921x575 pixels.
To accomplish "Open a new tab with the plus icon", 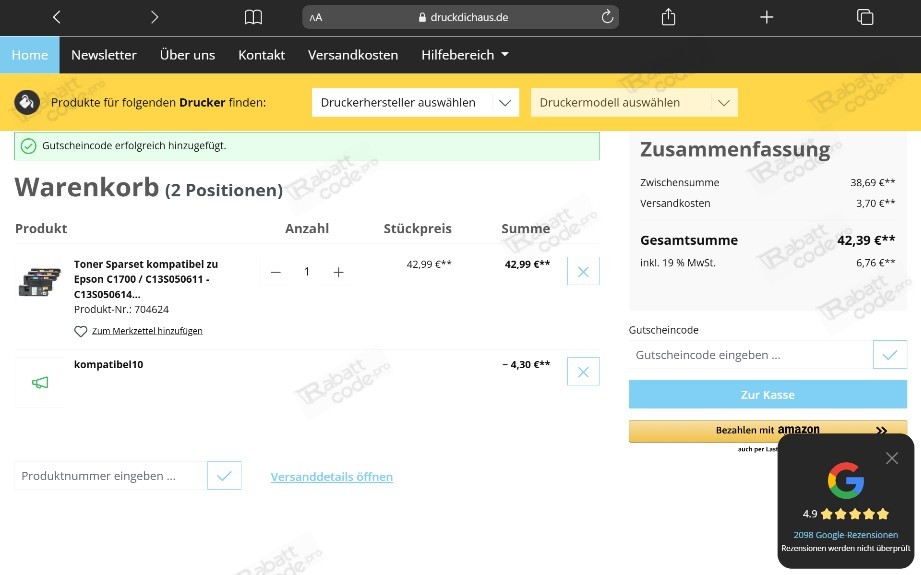I will 767,18.
